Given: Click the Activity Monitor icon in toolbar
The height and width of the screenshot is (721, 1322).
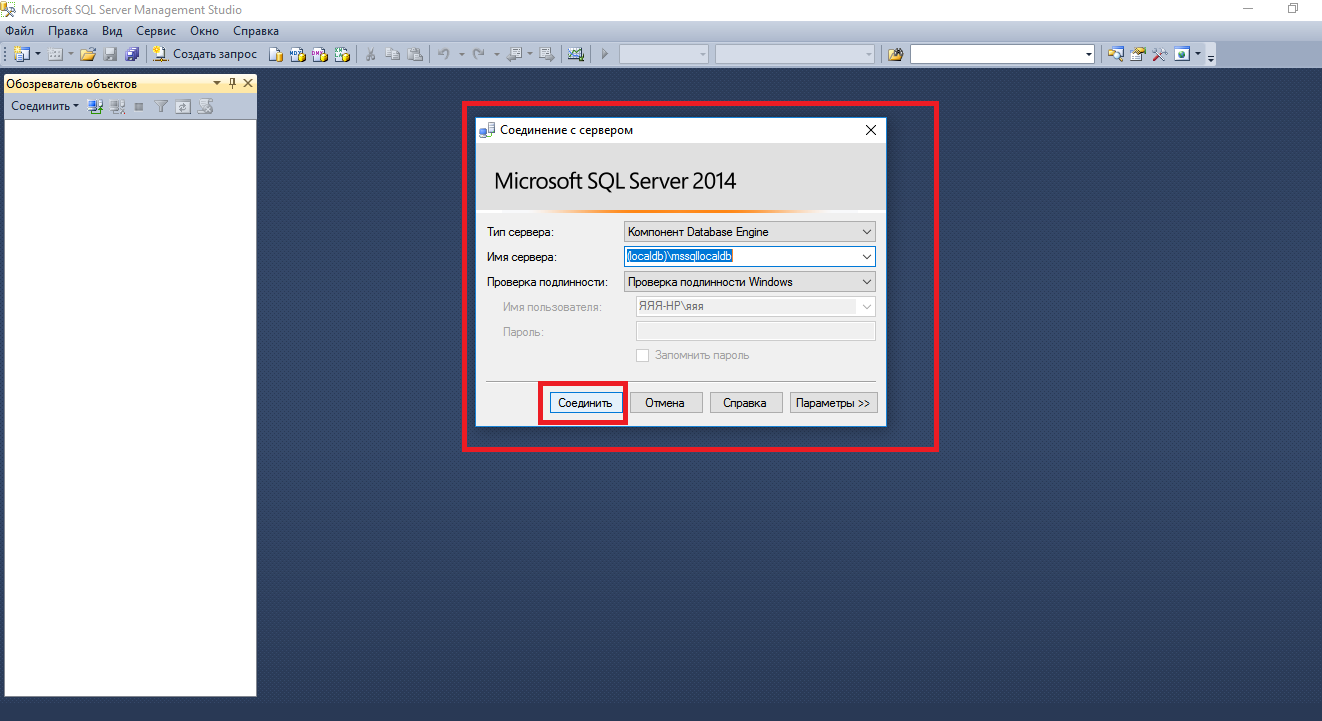Looking at the screenshot, I should [575, 54].
